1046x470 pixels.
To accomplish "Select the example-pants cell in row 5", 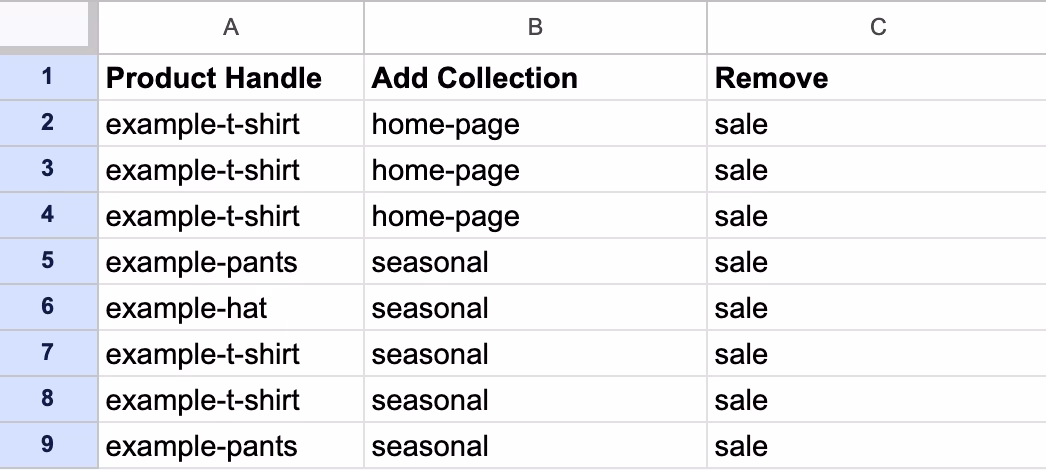I will point(231,262).
